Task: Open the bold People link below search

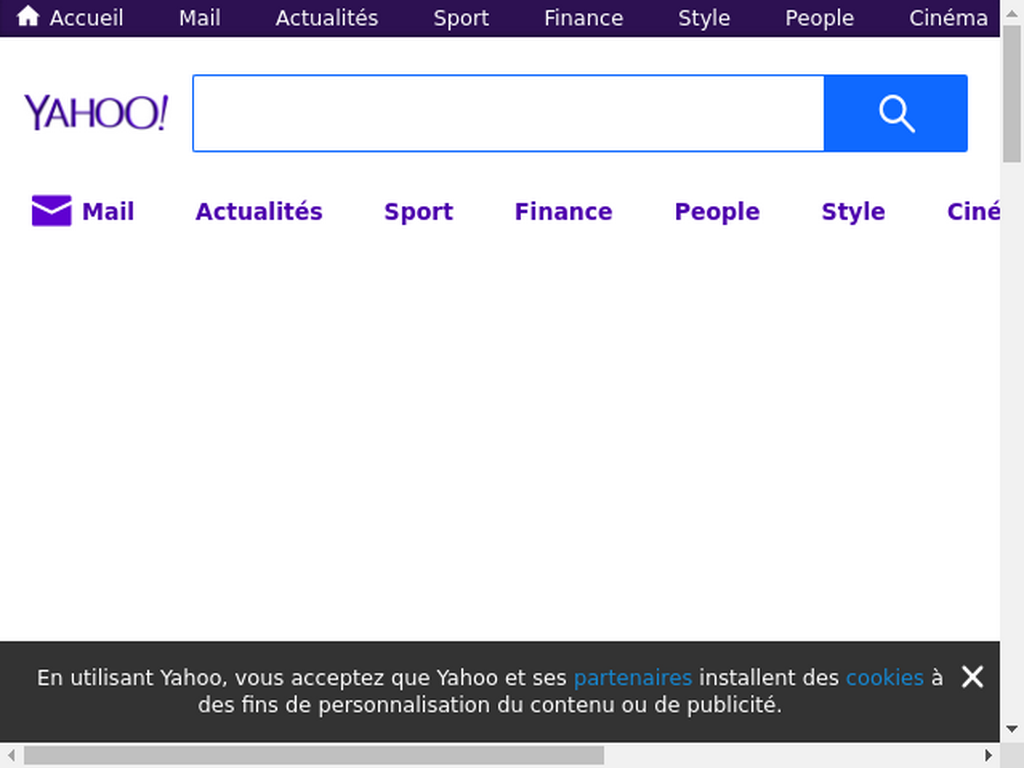Action: (x=717, y=212)
